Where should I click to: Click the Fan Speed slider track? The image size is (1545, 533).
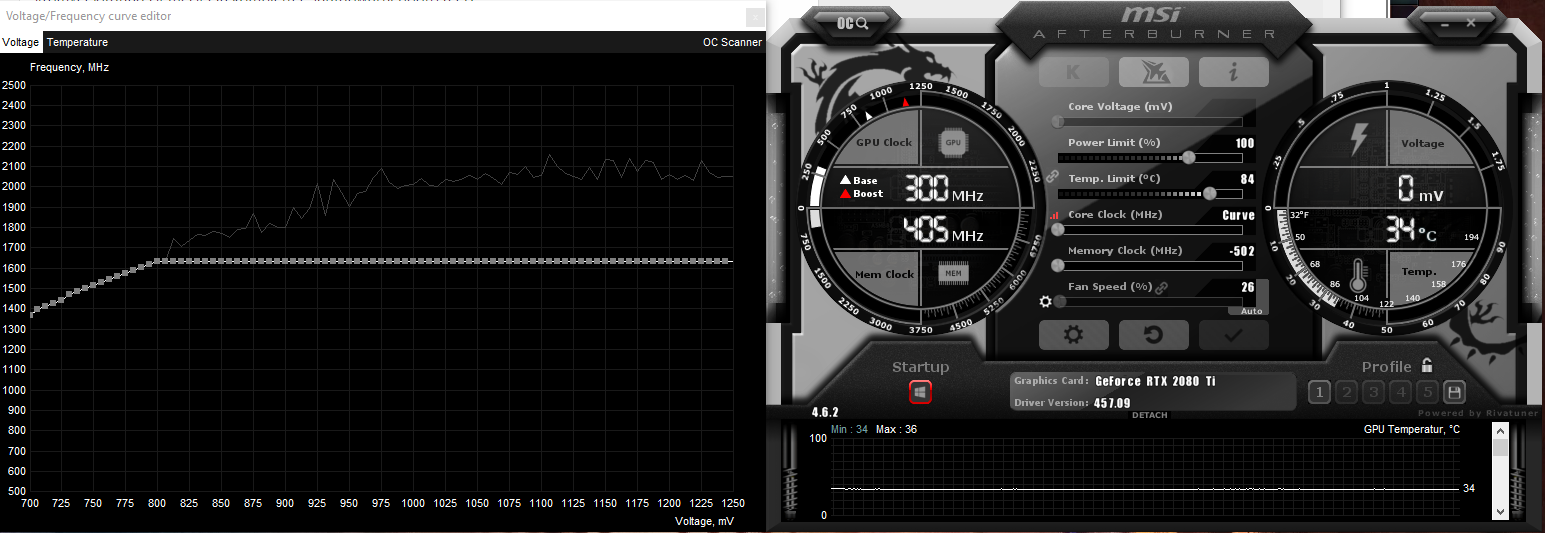1150,301
